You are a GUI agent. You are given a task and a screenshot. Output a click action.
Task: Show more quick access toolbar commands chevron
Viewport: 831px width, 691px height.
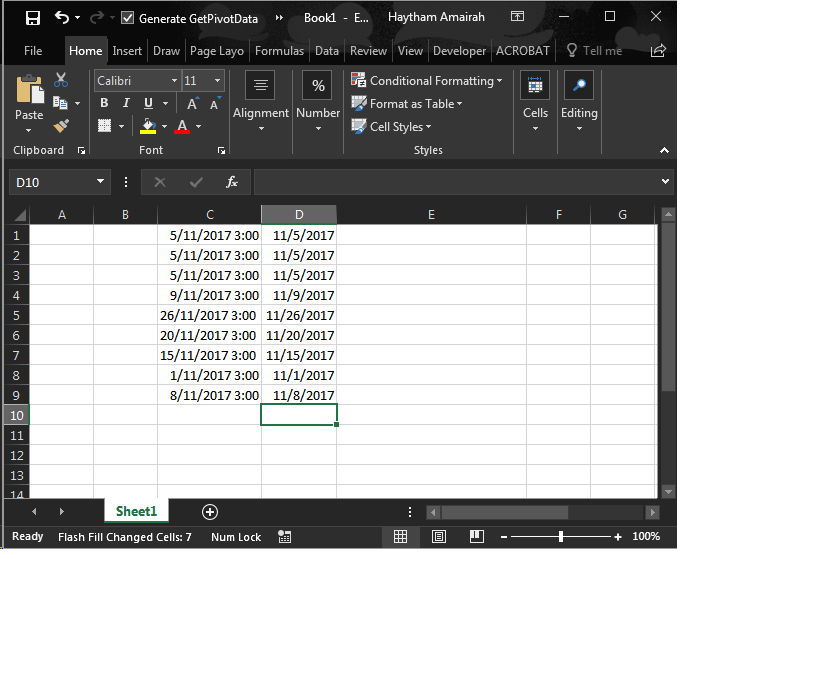279,18
